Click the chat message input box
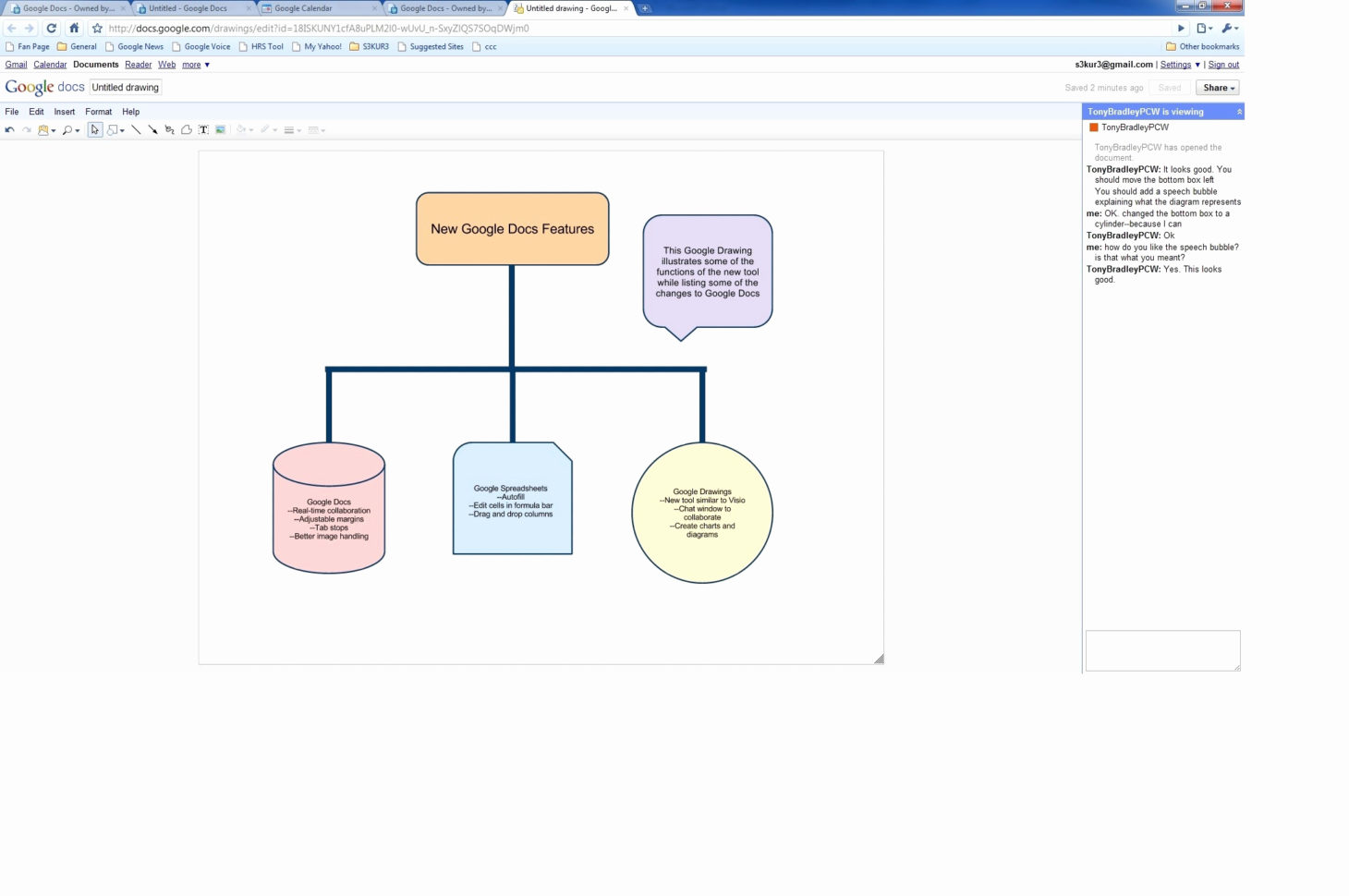Image resolution: width=1349 pixels, height=896 pixels. point(1162,650)
